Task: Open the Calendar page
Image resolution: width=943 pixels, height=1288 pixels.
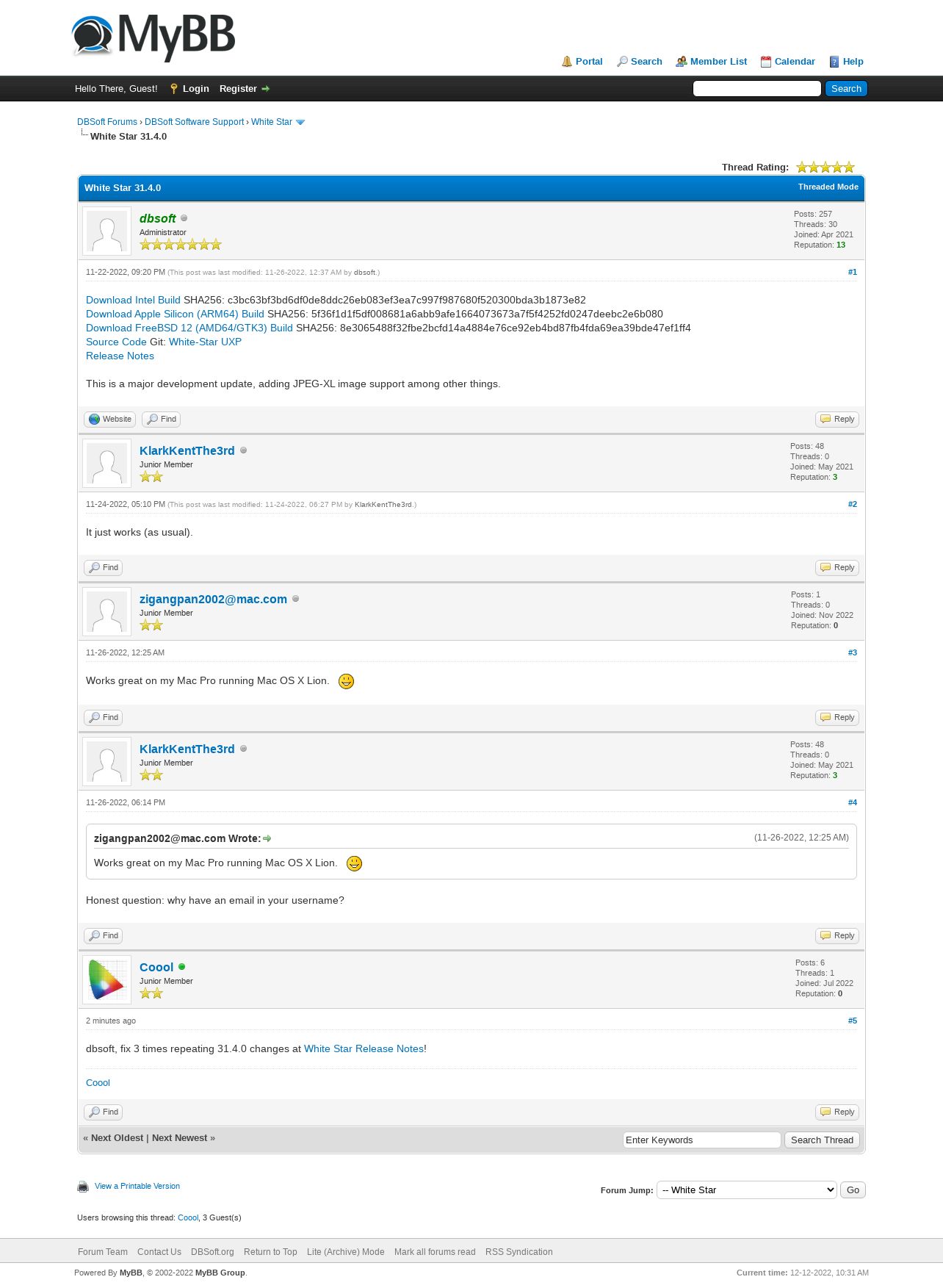Action: pyautogui.click(x=795, y=62)
